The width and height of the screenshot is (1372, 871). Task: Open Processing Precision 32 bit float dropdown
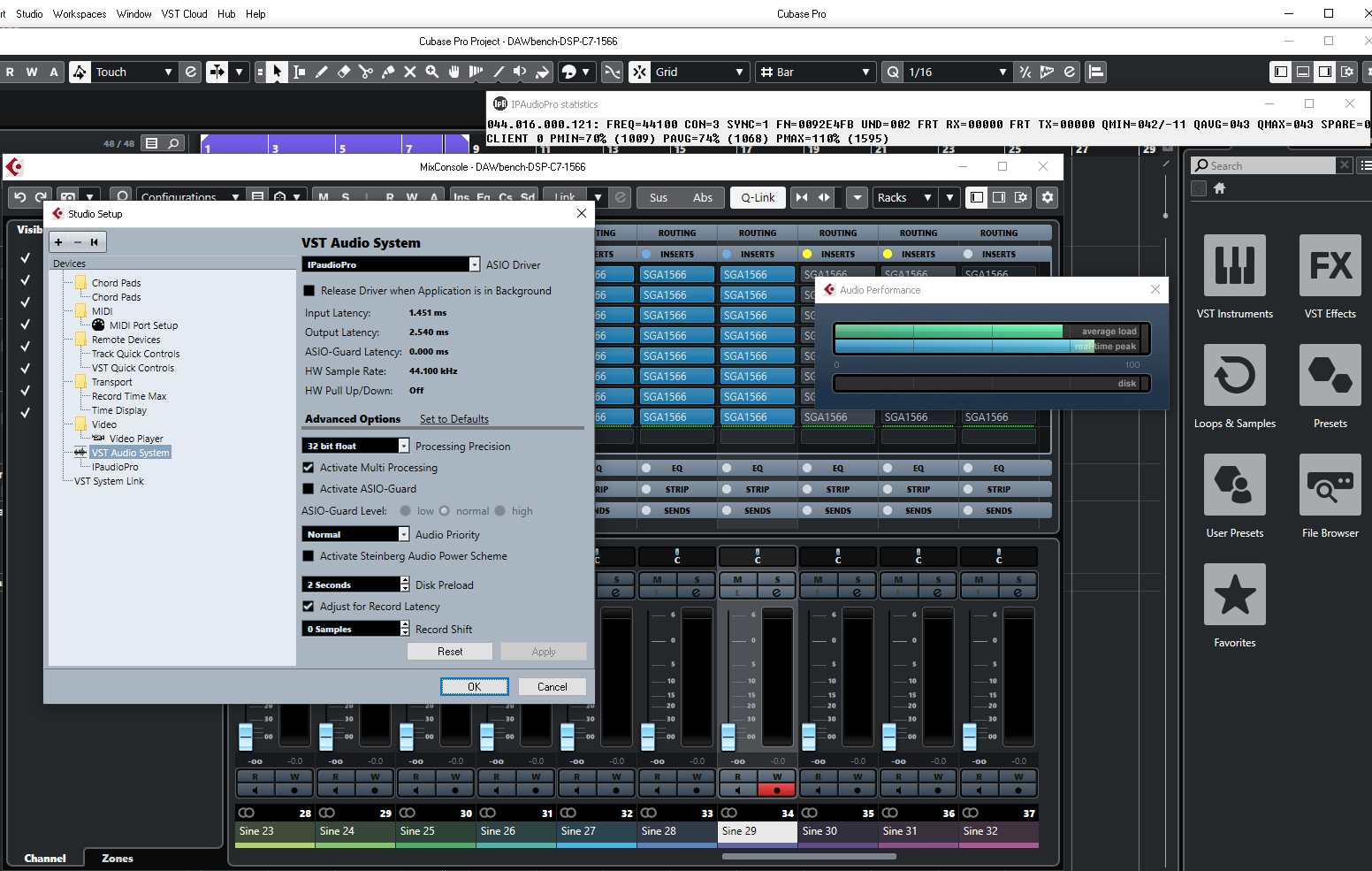pyautogui.click(x=355, y=446)
